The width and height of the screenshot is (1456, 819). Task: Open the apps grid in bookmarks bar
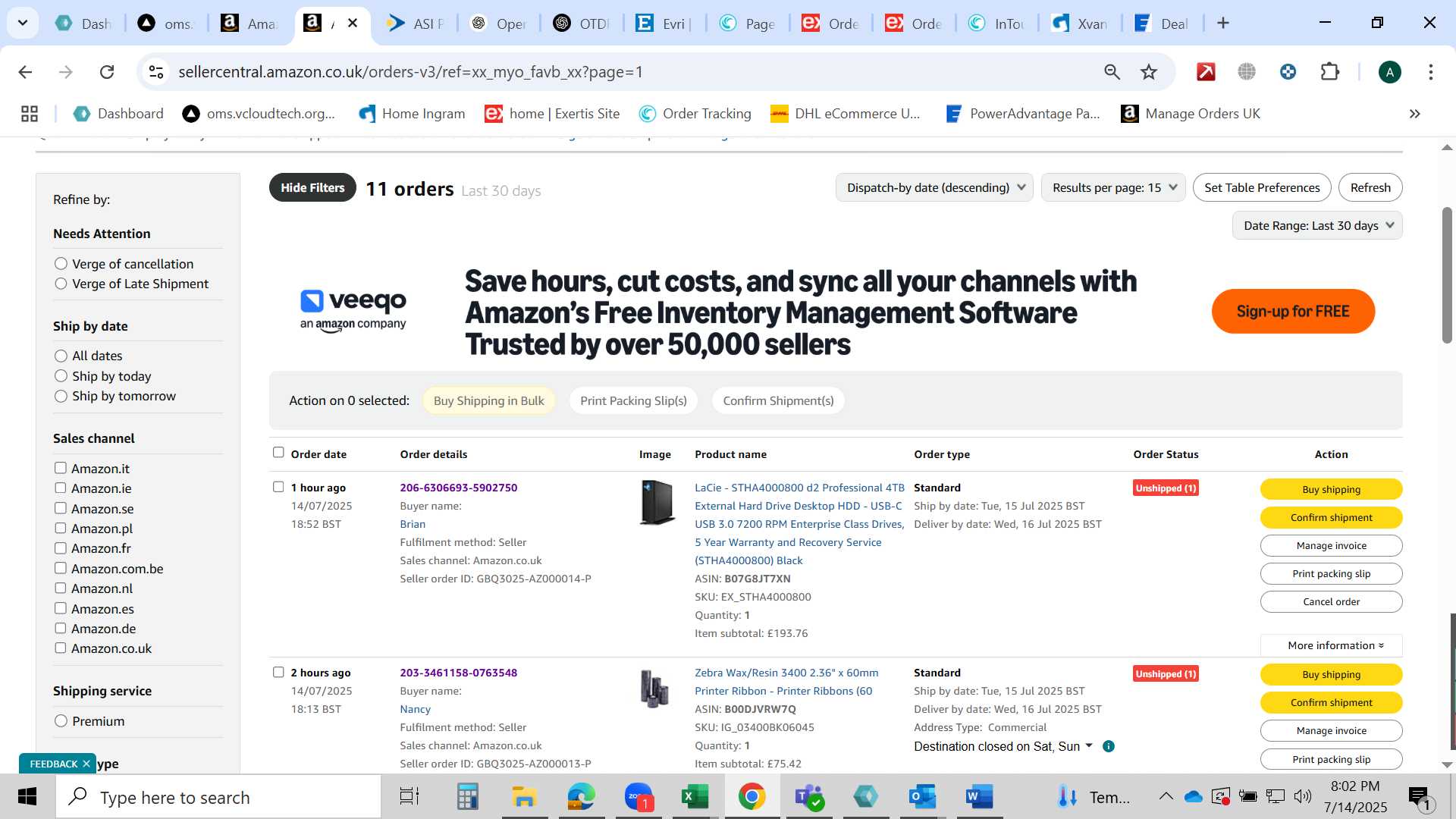click(30, 114)
